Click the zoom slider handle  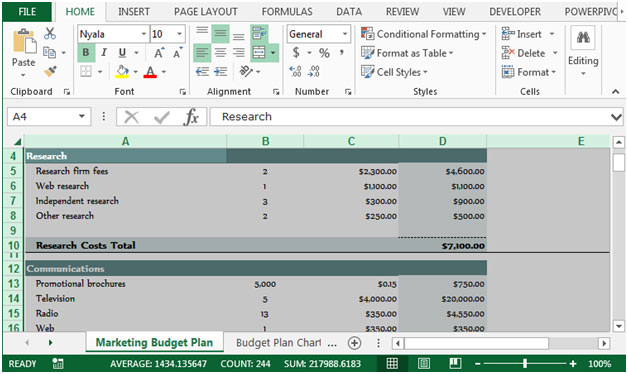(x=525, y=364)
